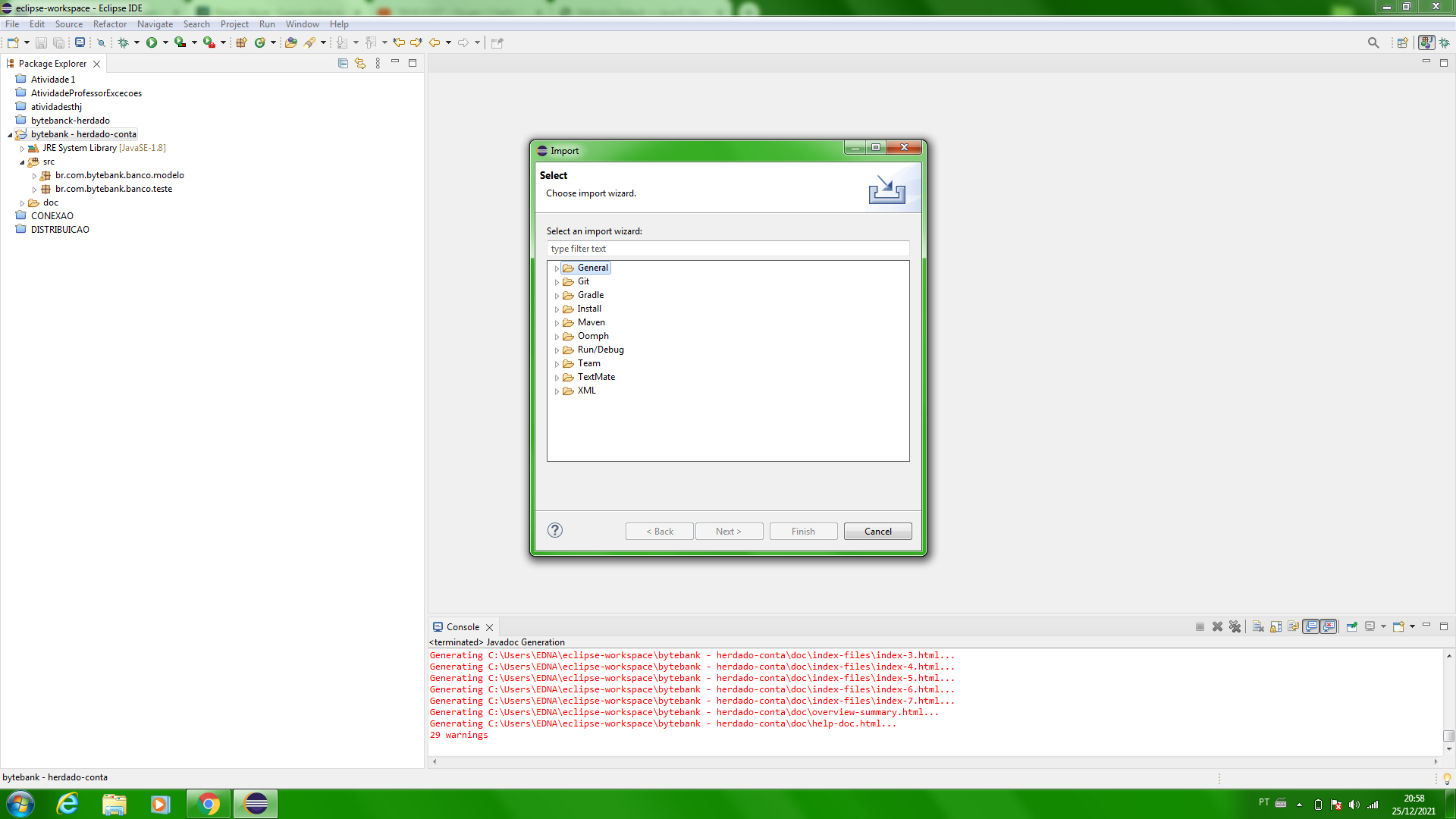Click the Windows Start button
The height and width of the screenshot is (819, 1456).
point(20,804)
